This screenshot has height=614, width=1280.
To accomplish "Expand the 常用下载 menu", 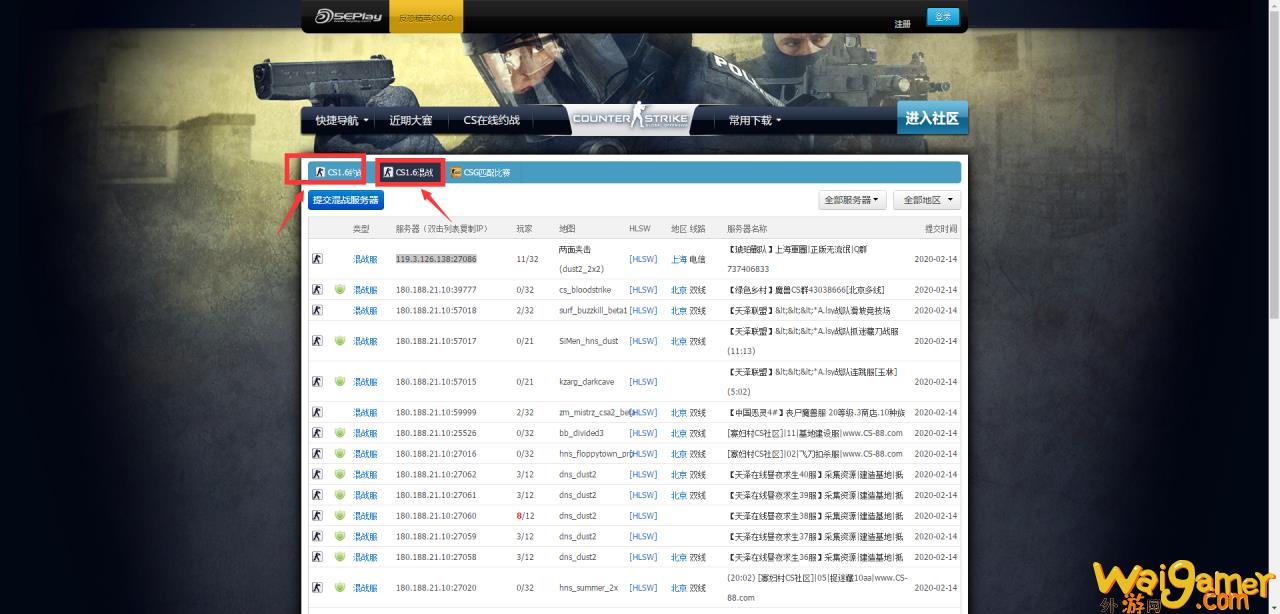I will pyautogui.click(x=755, y=120).
